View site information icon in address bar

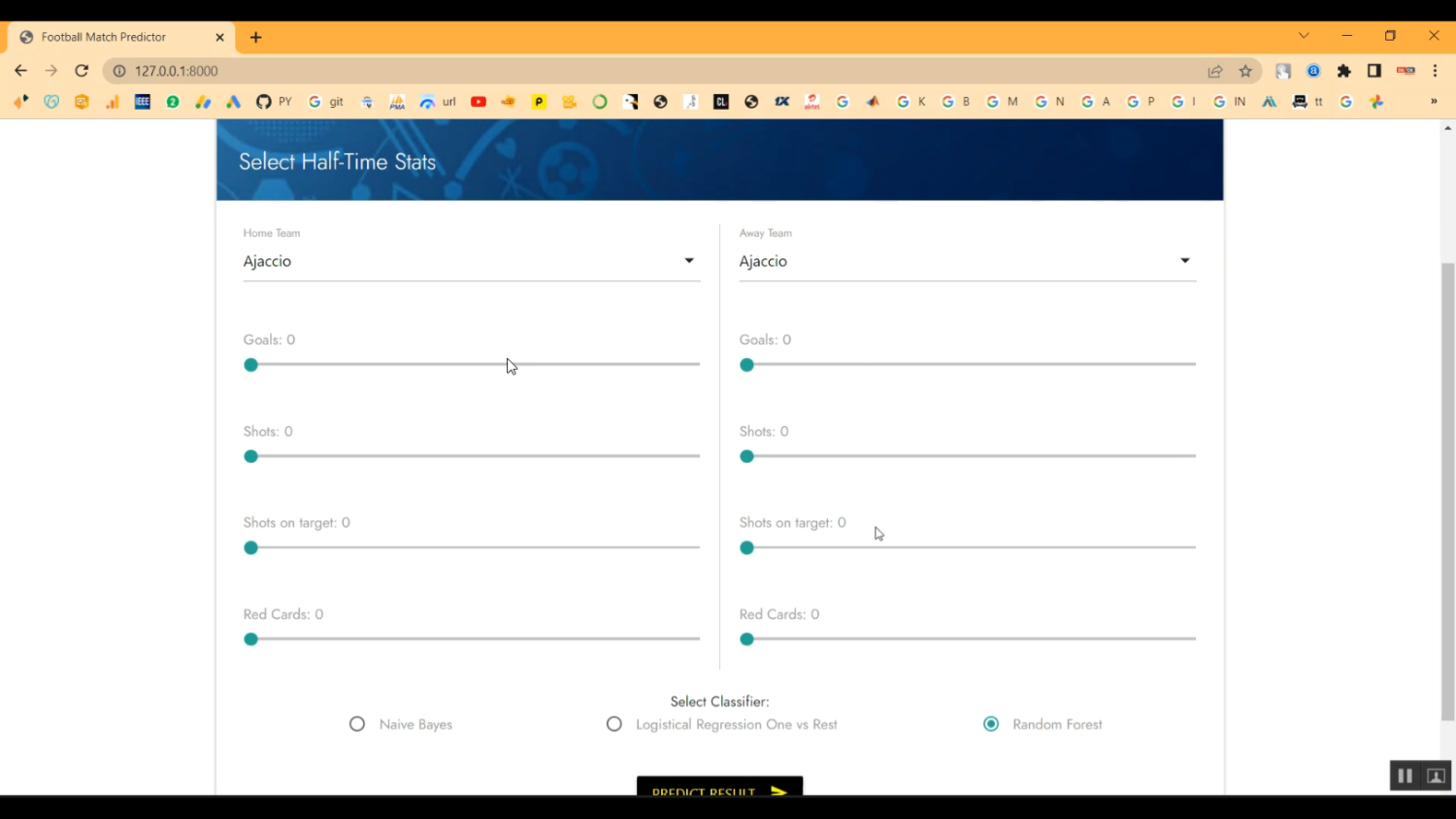click(x=119, y=71)
